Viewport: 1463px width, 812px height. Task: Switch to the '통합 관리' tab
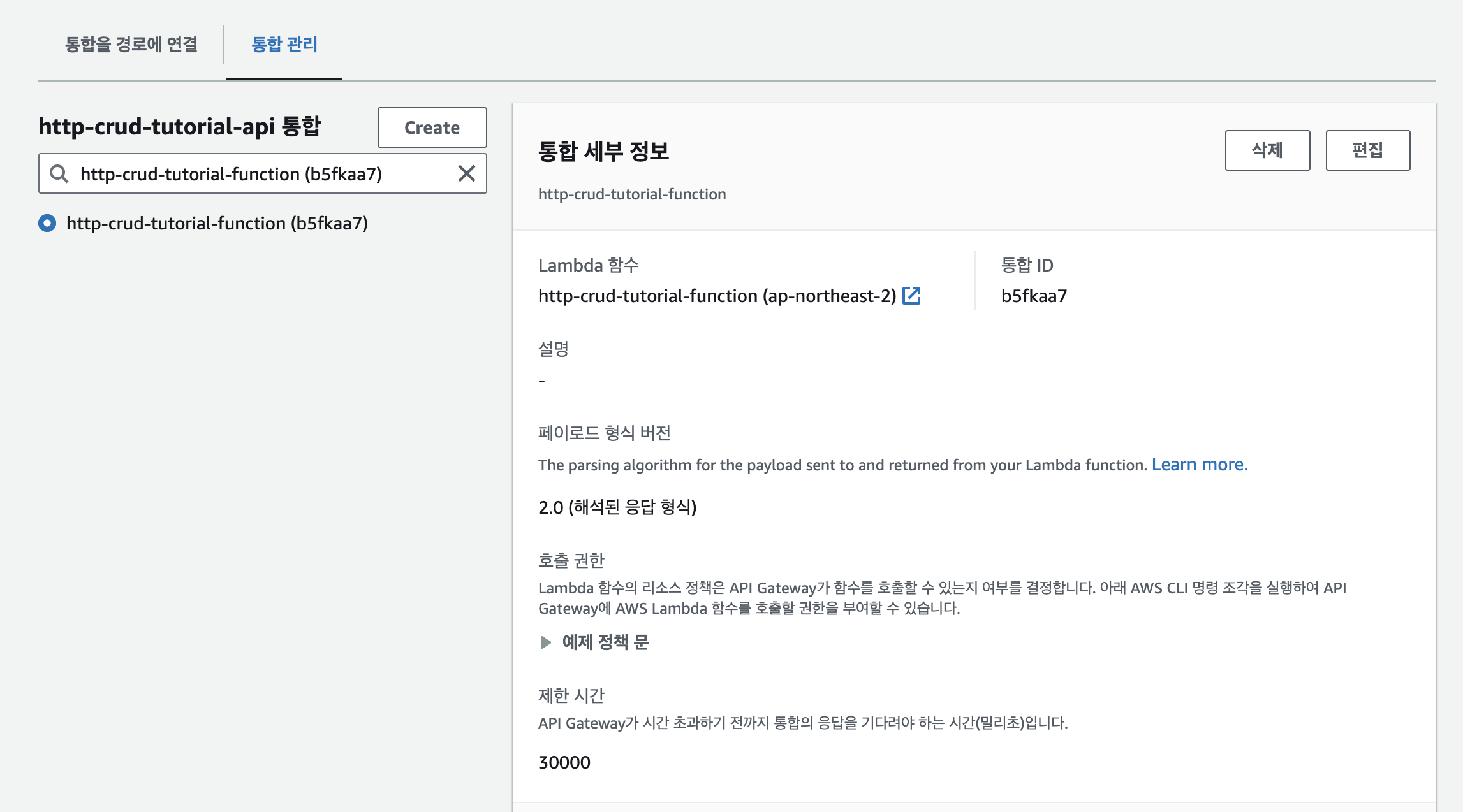tap(284, 44)
